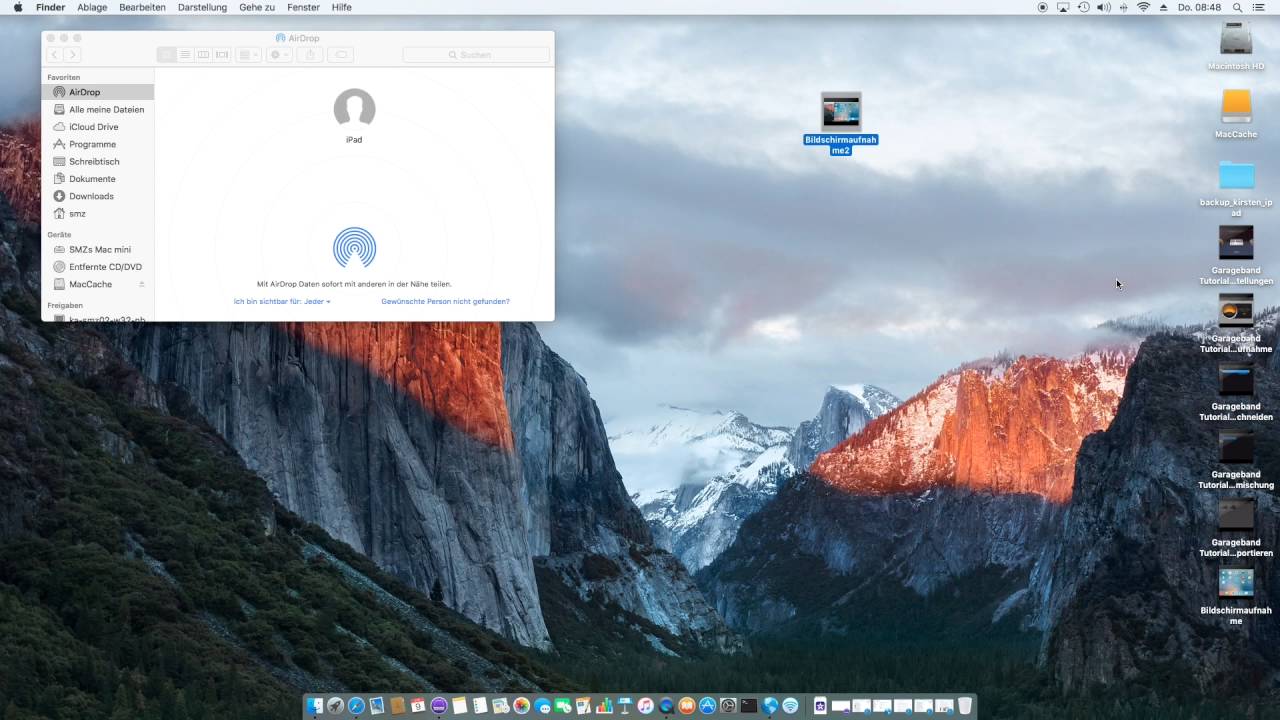Select Garageband Tutorial...portieren file
This screenshot has height=720, width=1280.
1236,527
